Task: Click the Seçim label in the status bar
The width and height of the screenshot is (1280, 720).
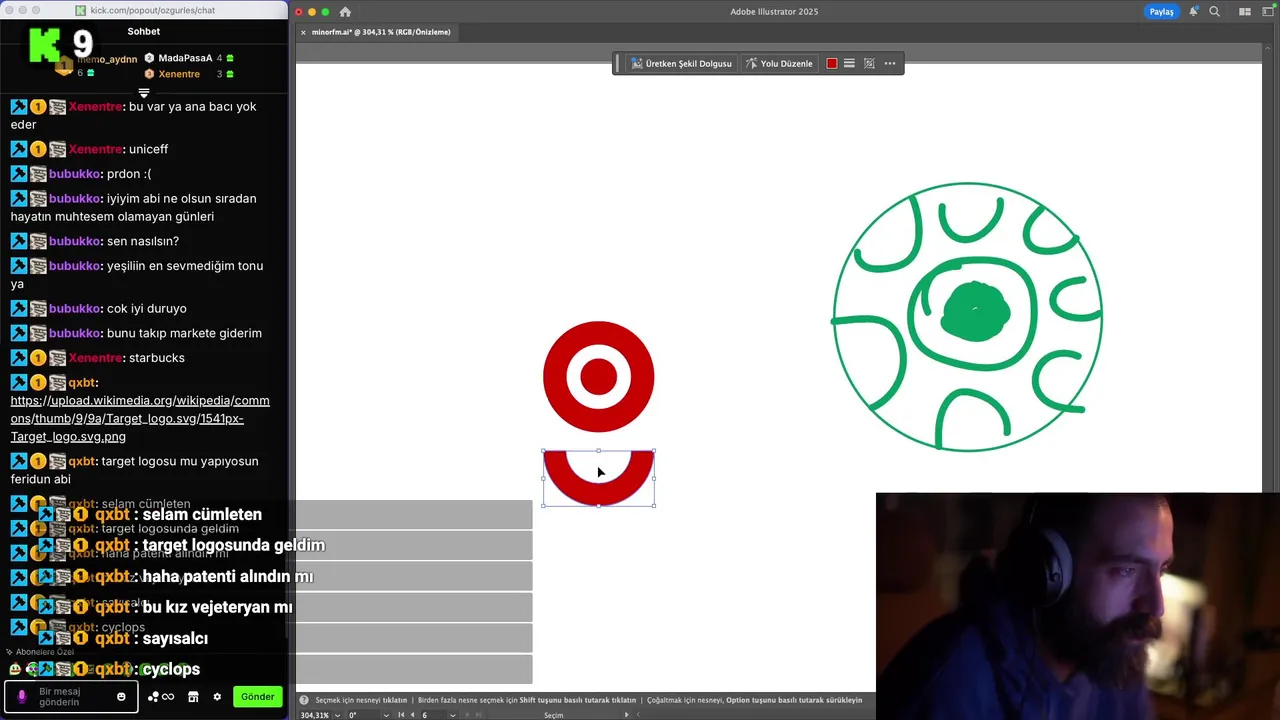Action: coord(554,715)
